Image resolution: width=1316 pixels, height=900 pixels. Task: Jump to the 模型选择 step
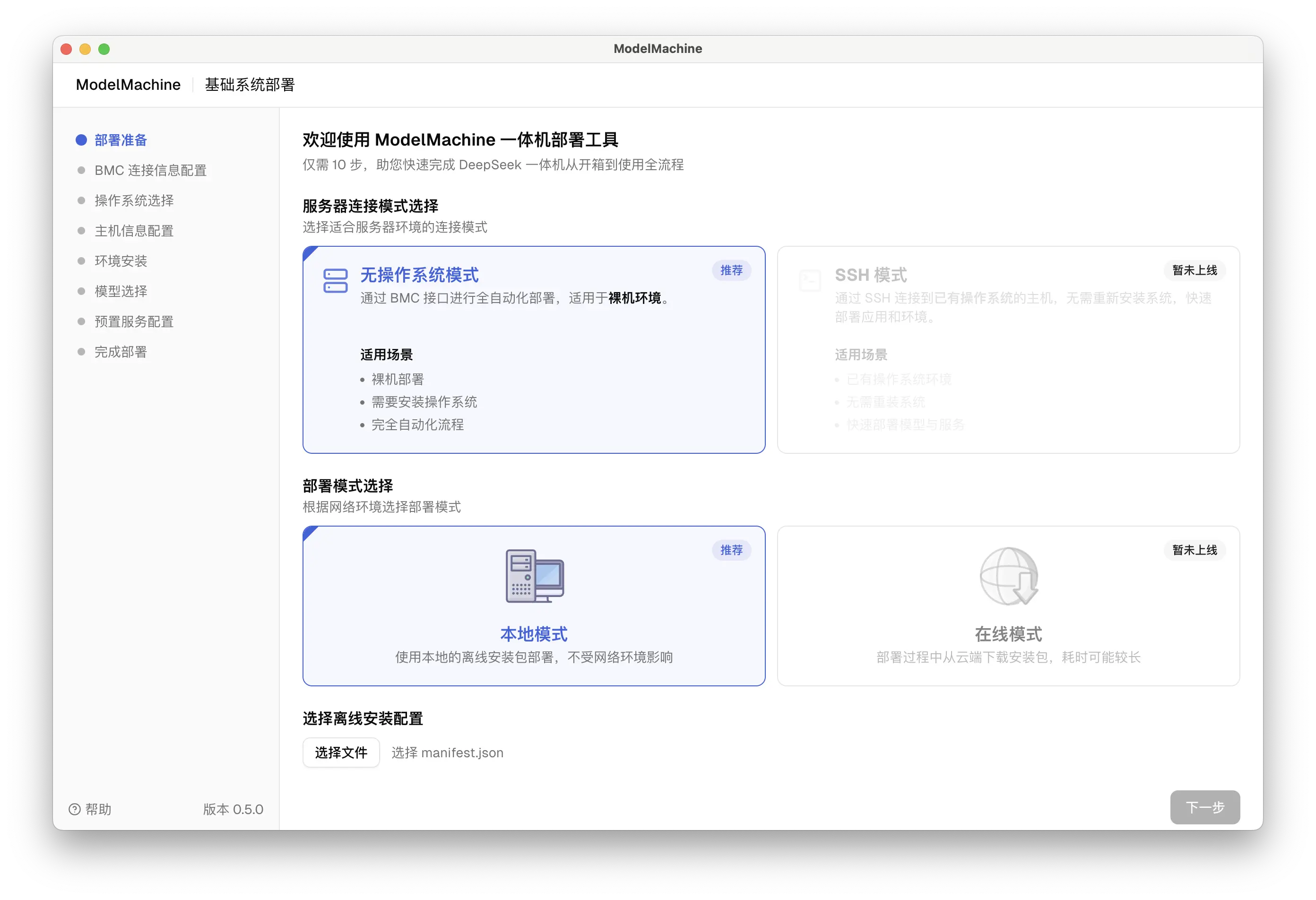pos(121,291)
